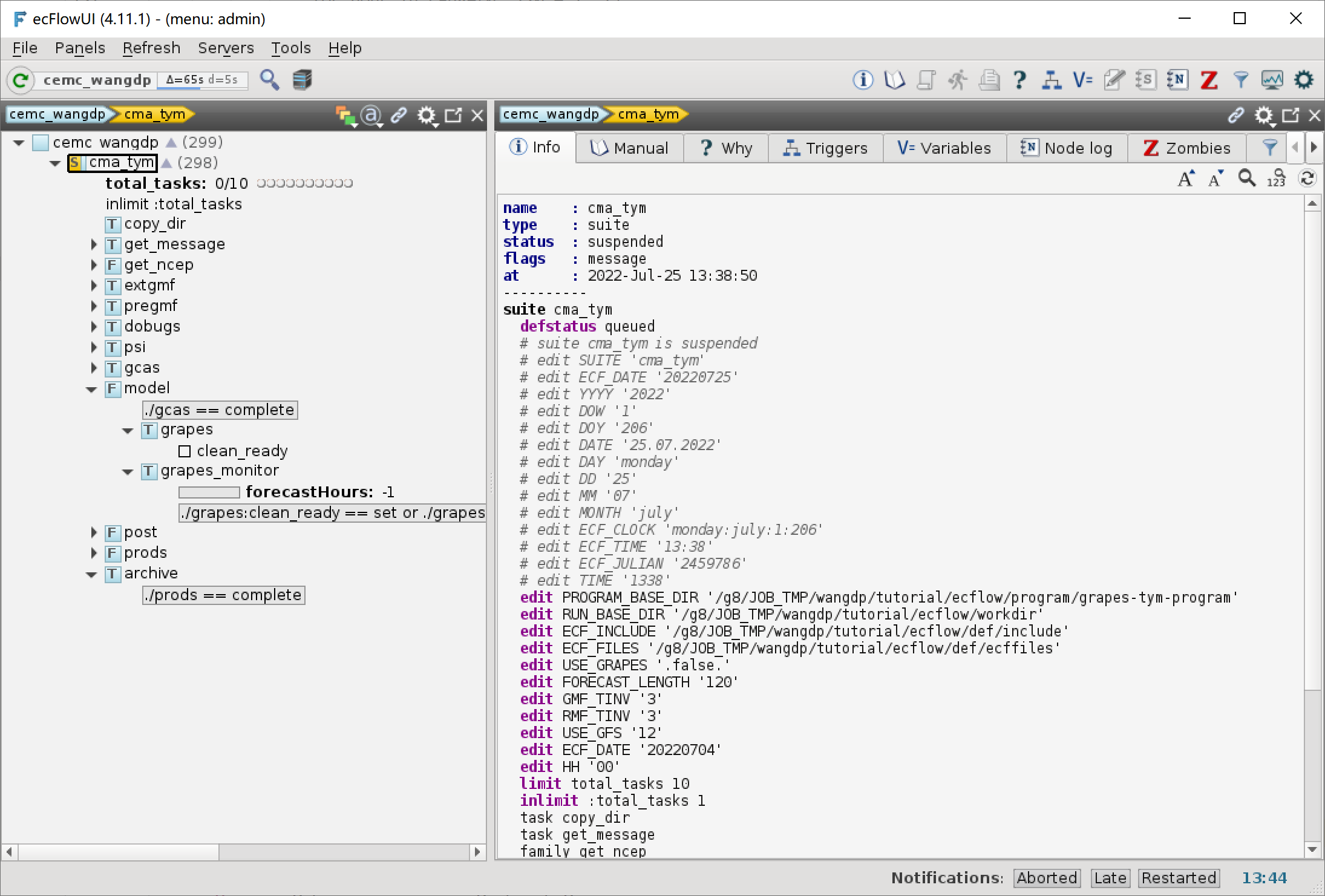
Task: Open the Job running-man toolbar icon
Action: coord(957,79)
